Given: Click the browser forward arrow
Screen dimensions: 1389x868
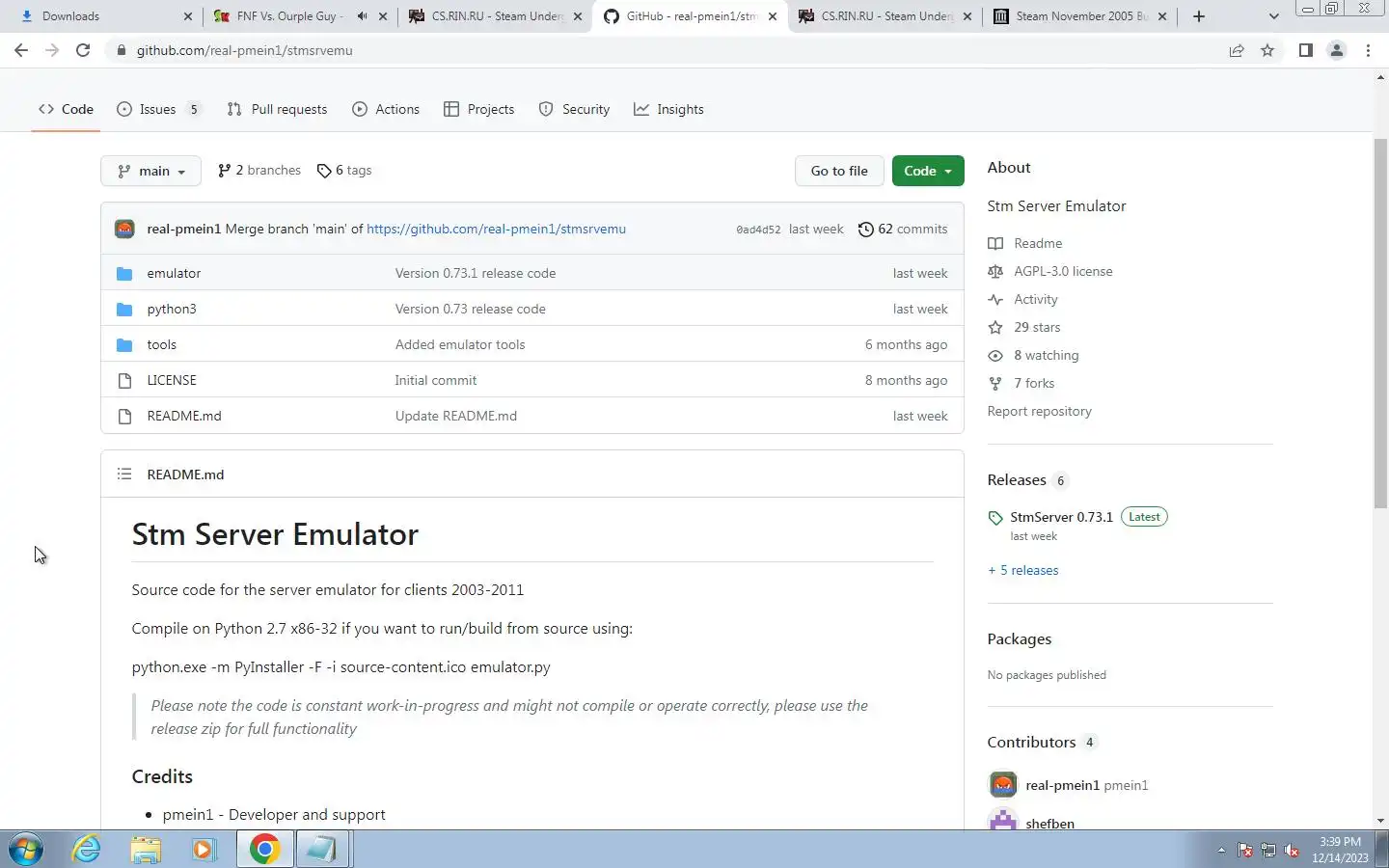Looking at the screenshot, I should coord(52,50).
